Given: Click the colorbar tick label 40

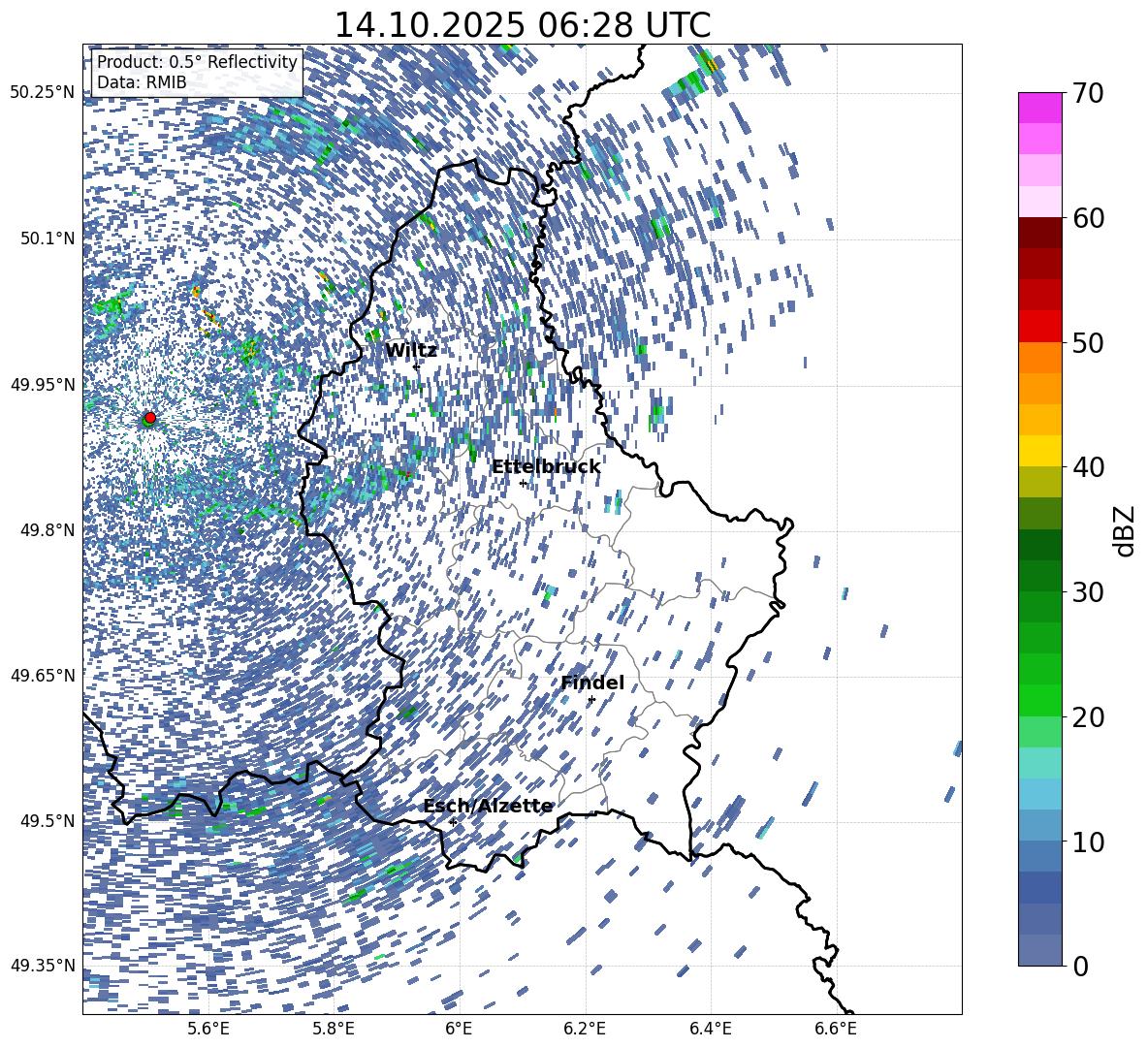Looking at the screenshot, I should (x=1088, y=467).
